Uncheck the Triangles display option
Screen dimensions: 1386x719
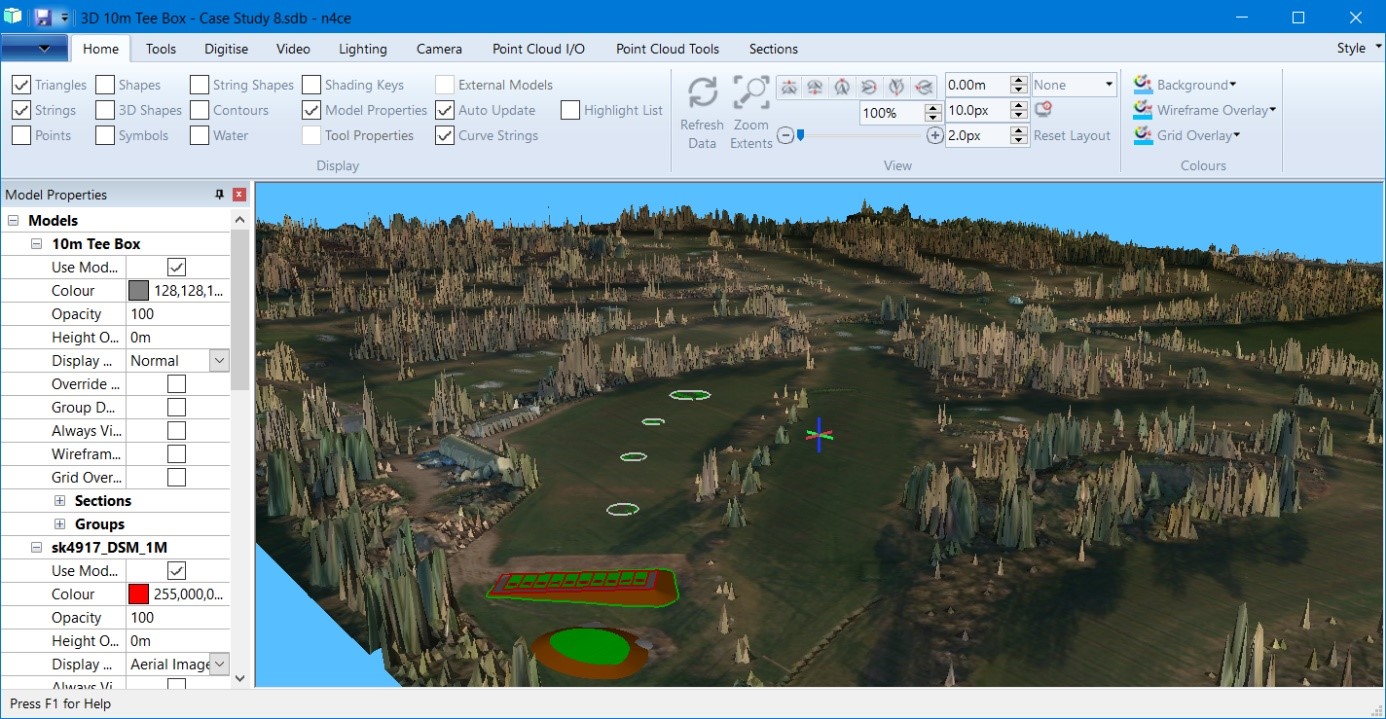click(21, 85)
